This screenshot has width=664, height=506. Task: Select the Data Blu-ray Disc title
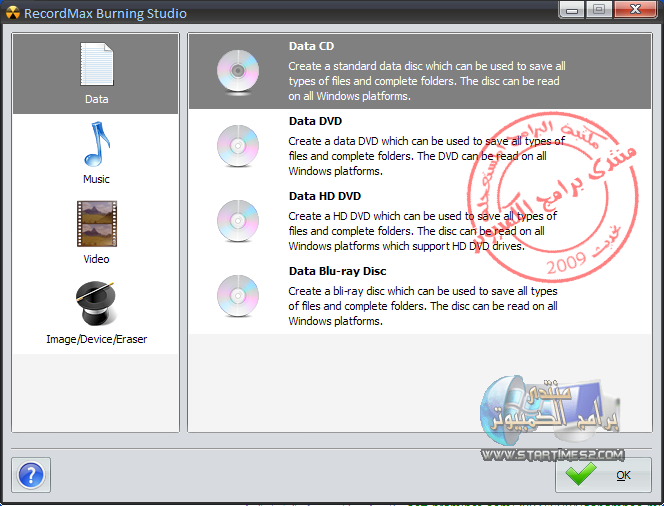pos(338,271)
